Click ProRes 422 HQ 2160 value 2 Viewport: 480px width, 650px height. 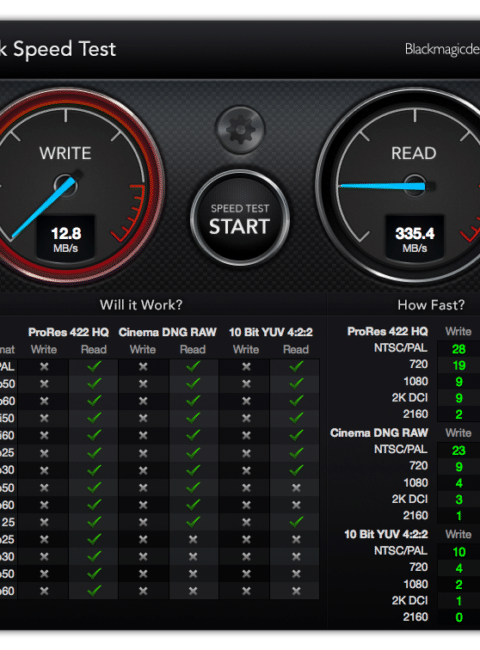(459, 415)
